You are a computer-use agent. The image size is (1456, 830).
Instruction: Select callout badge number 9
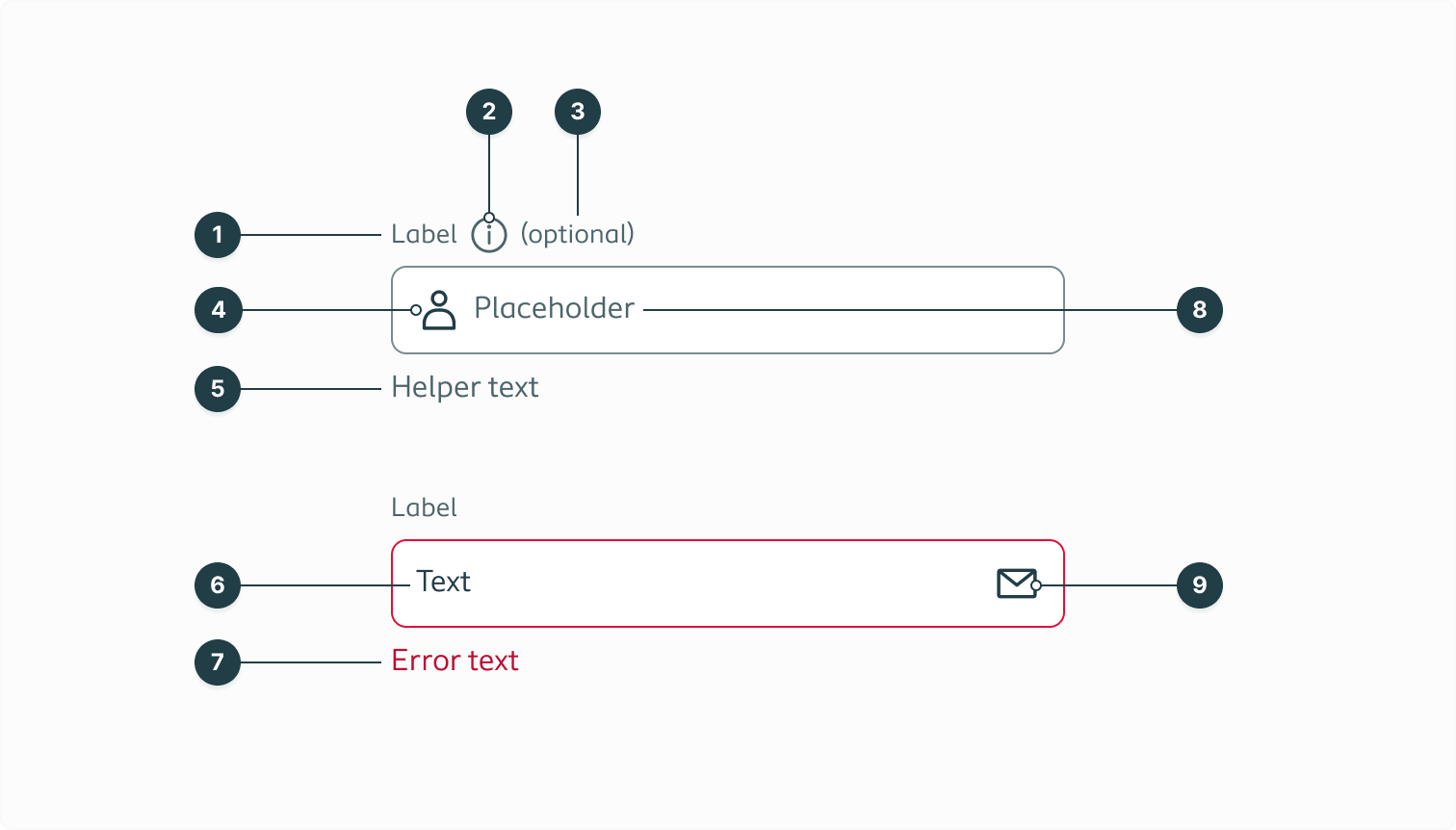pyautogui.click(x=1200, y=584)
